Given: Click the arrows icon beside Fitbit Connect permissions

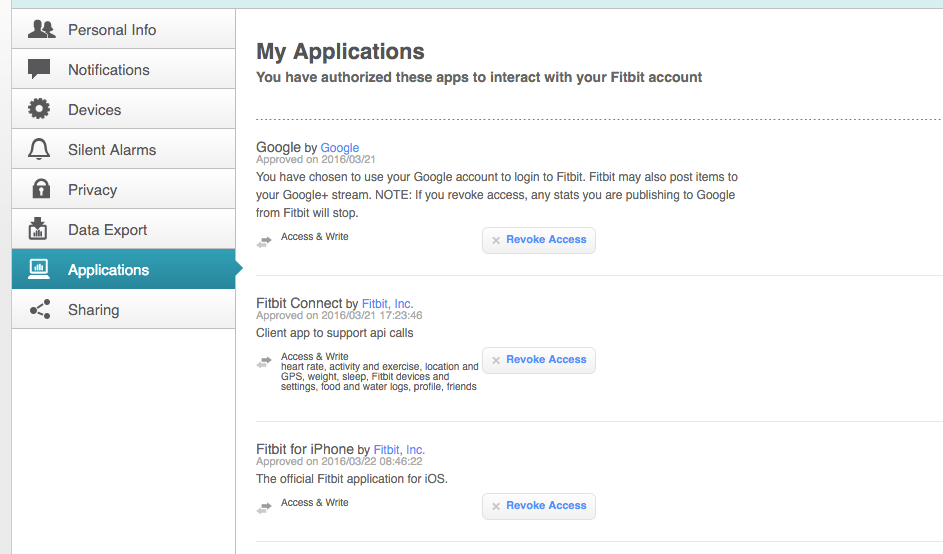Looking at the screenshot, I should pyautogui.click(x=264, y=362).
